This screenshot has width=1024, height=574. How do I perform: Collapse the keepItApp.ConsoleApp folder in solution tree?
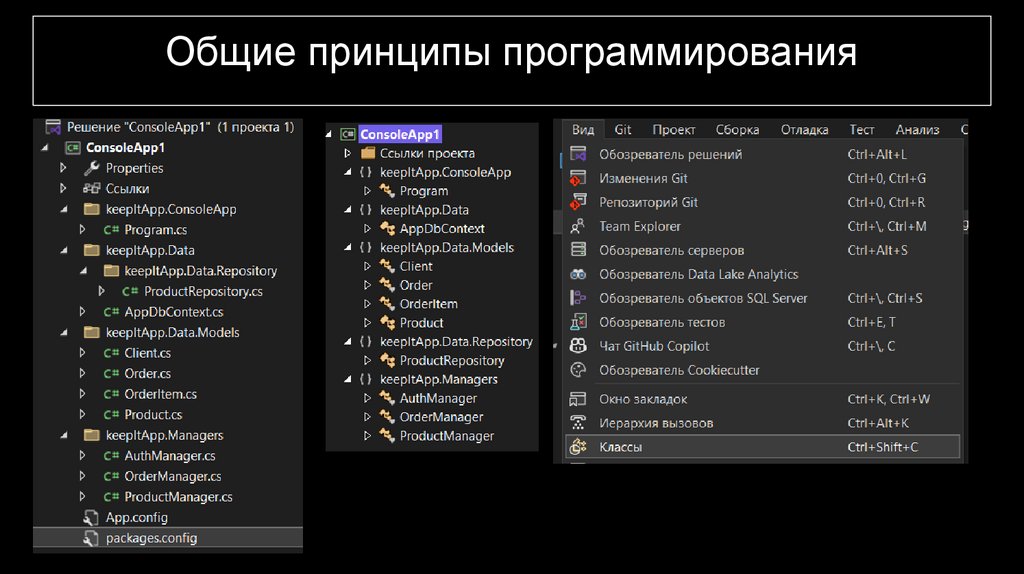pos(64,210)
